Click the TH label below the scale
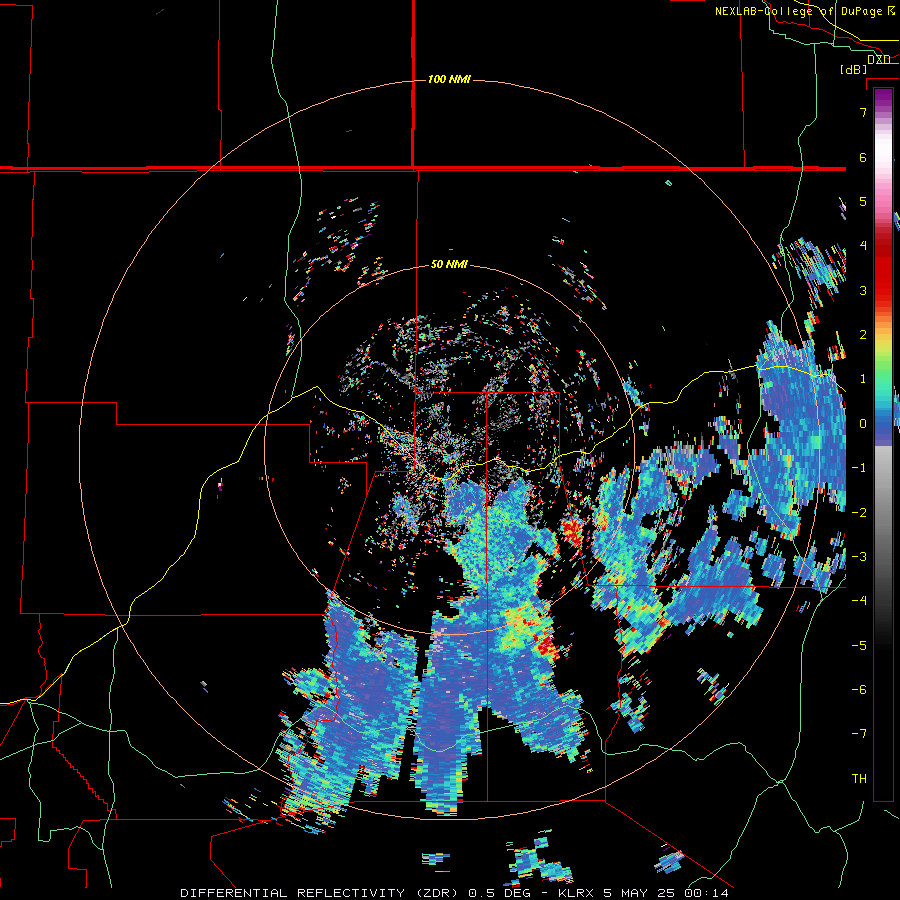This screenshot has width=900, height=900. pyautogui.click(x=859, y=778)
